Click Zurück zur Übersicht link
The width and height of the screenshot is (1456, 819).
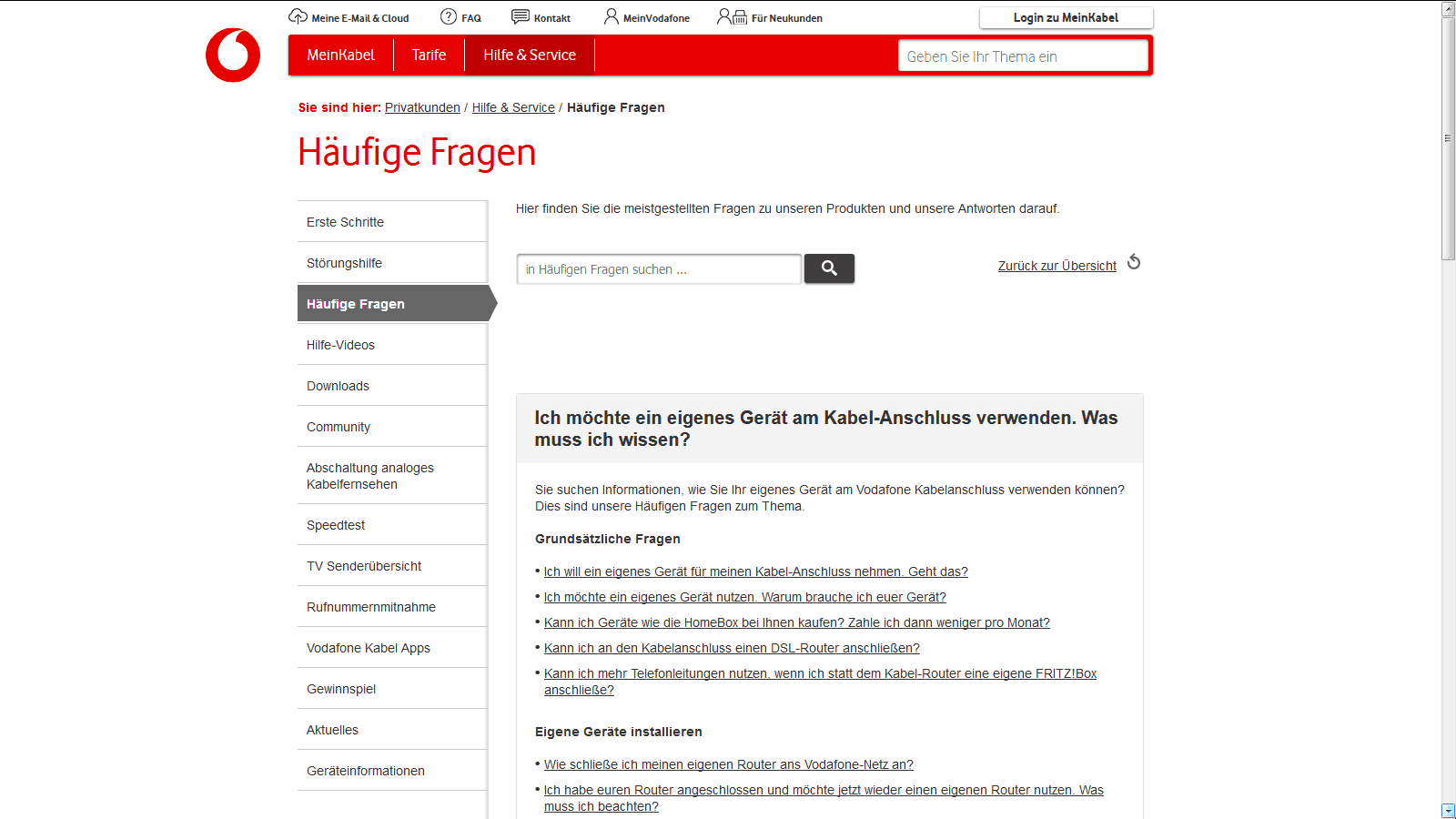(1057, 266)
